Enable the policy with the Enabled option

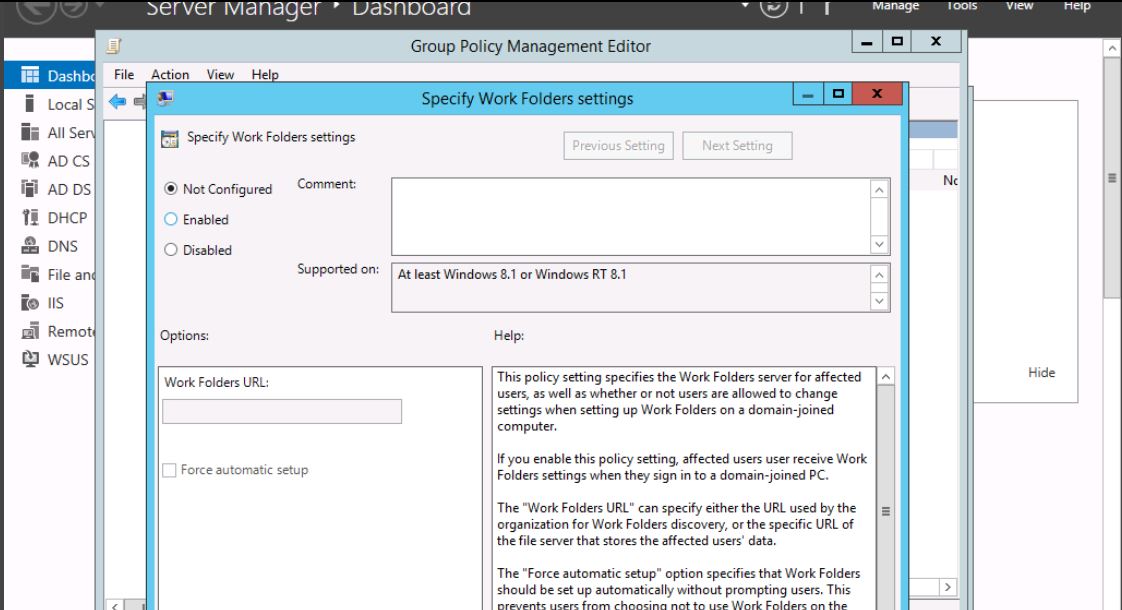170,220
